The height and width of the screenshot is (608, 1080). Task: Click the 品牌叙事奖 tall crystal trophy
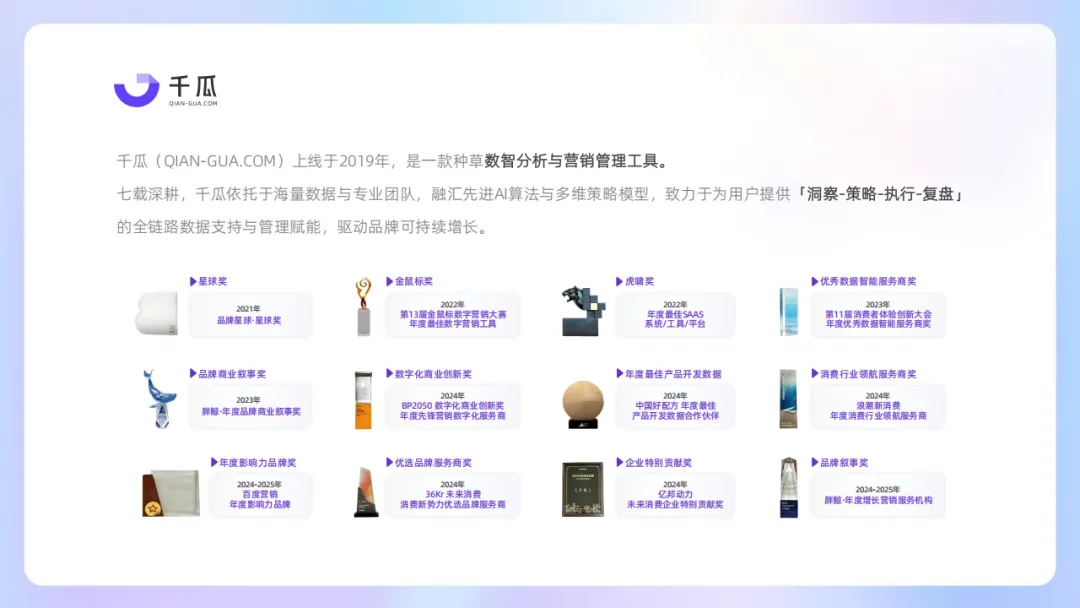pos(789,488)
